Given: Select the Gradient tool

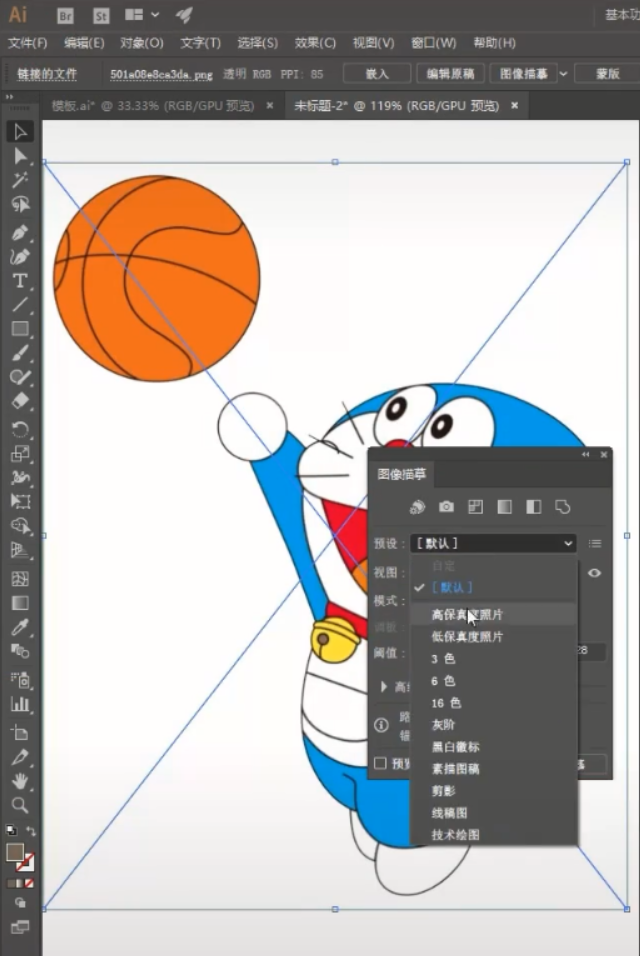Looking at the screenshot, I should [x=20, y=603].
